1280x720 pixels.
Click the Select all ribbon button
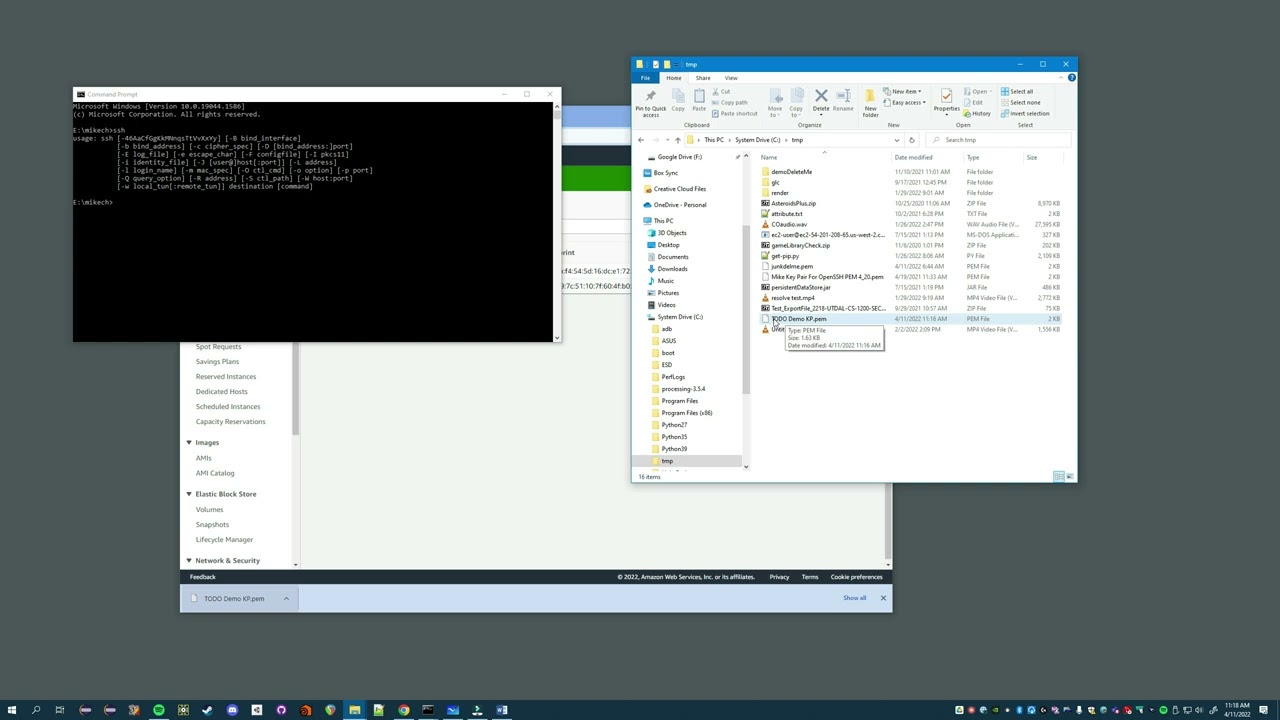click(1017, 92)
